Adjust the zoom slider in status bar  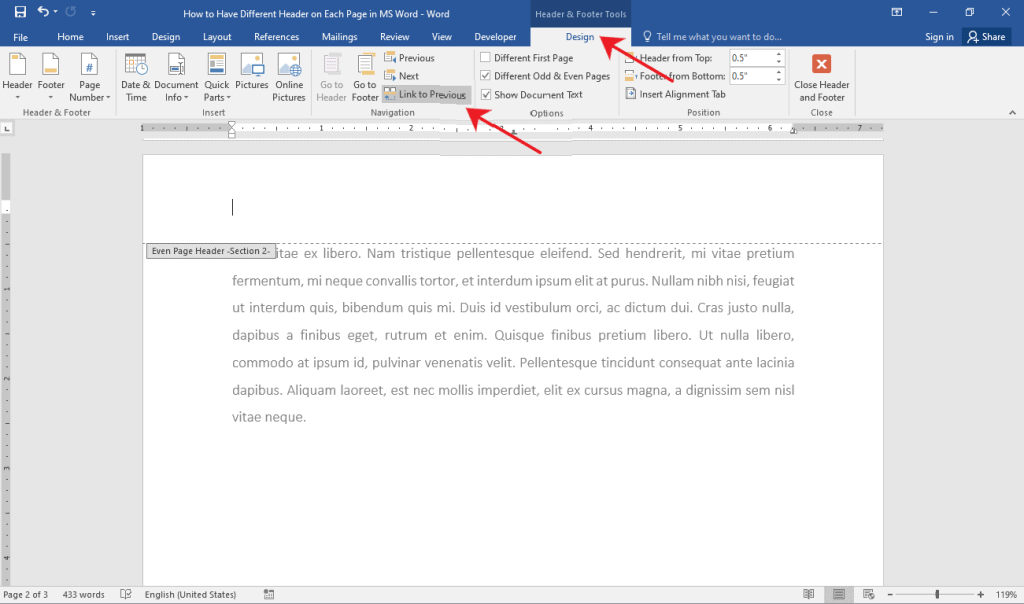936,594
